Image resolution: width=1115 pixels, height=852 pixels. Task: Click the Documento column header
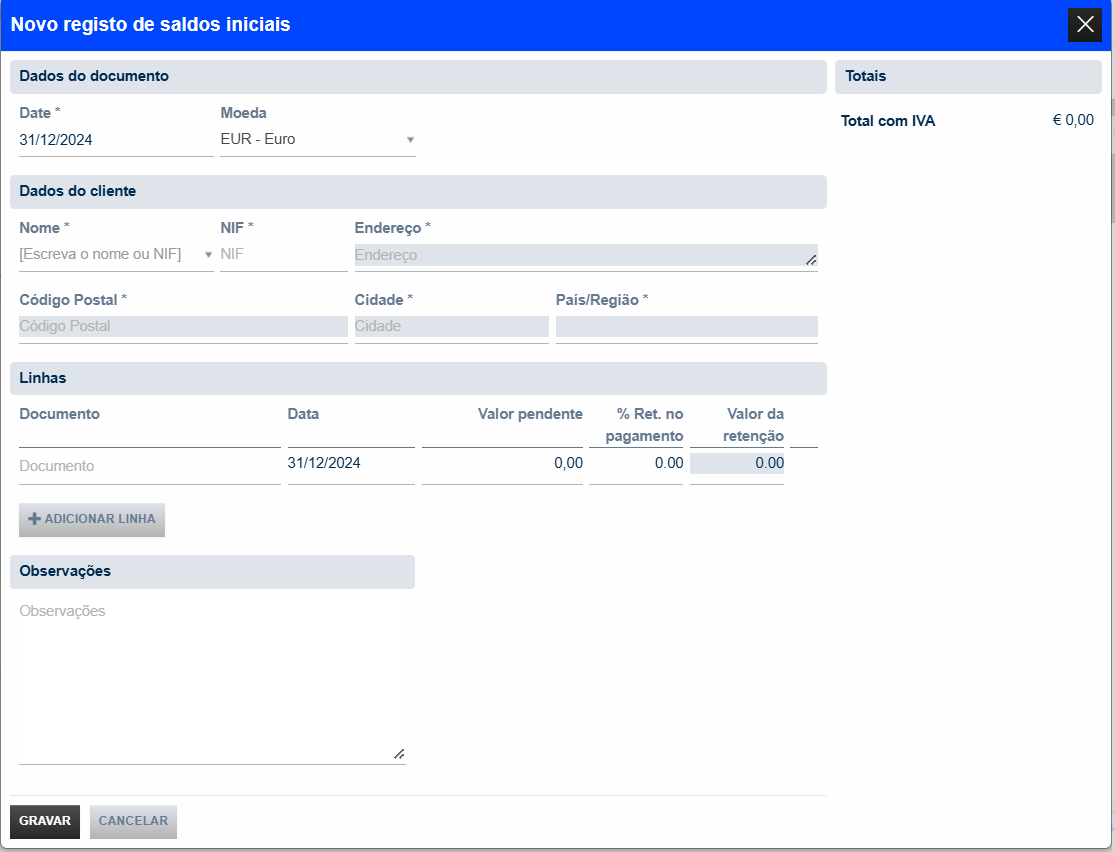click(60, 414)
